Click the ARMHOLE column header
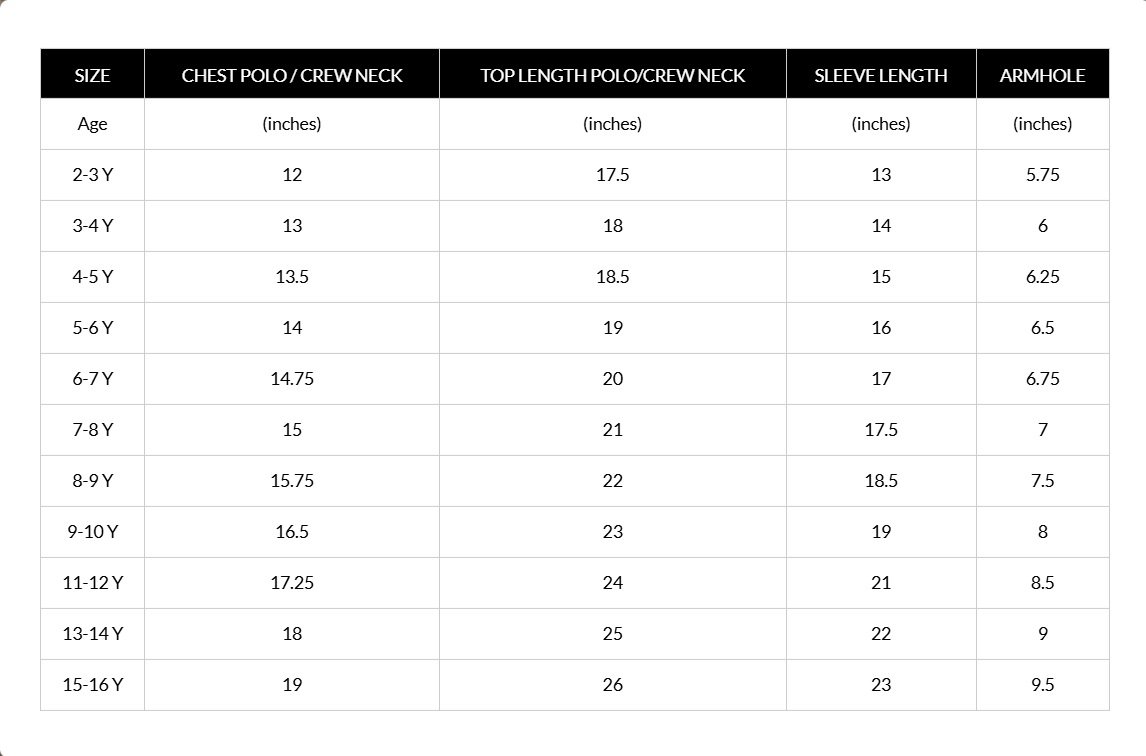 1042,75
